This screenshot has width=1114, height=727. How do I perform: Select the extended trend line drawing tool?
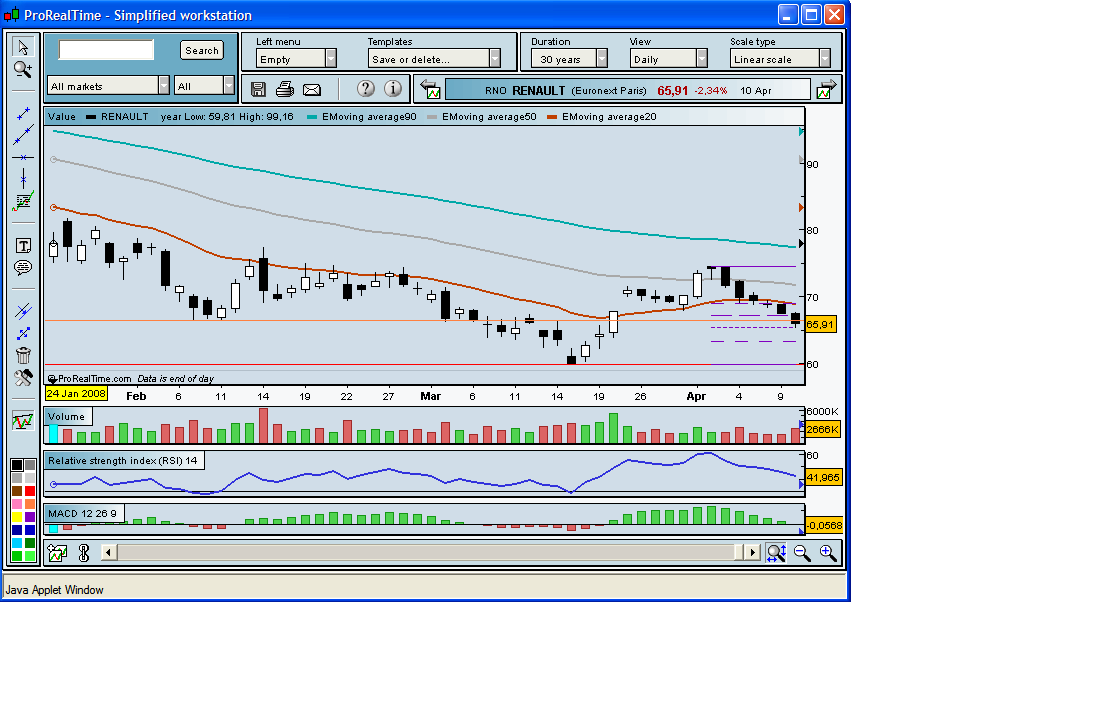(x=23, y=134)
